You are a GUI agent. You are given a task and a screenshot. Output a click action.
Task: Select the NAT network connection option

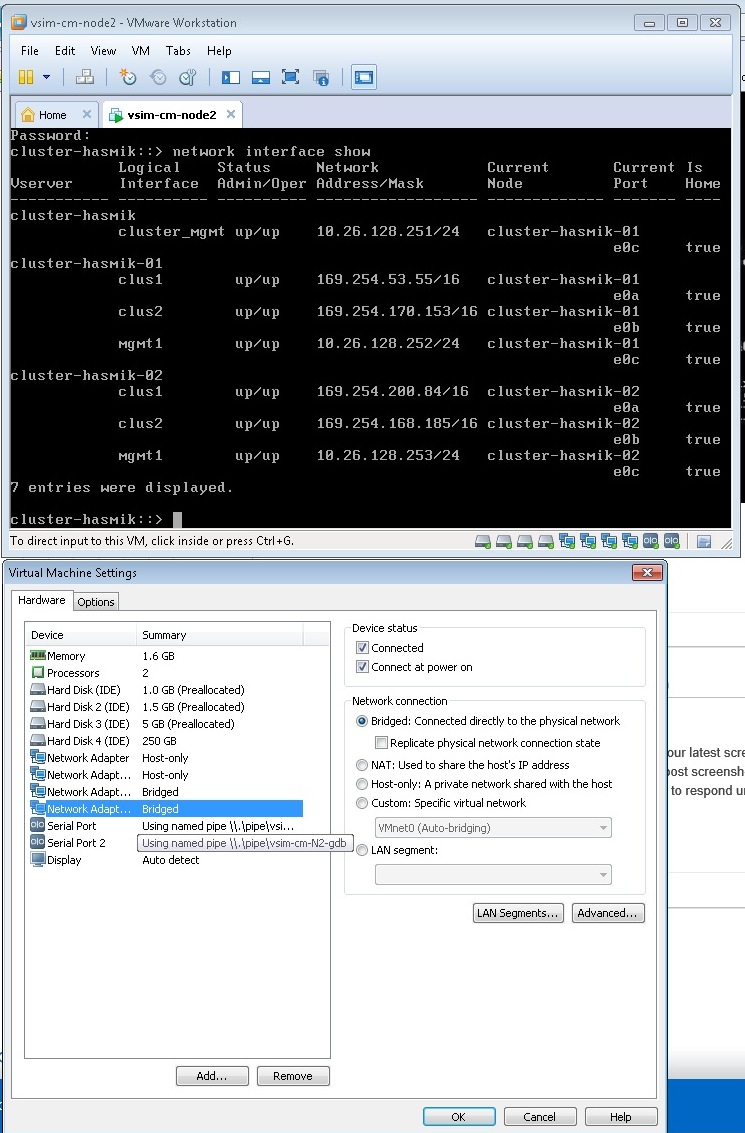coord(362,765)
